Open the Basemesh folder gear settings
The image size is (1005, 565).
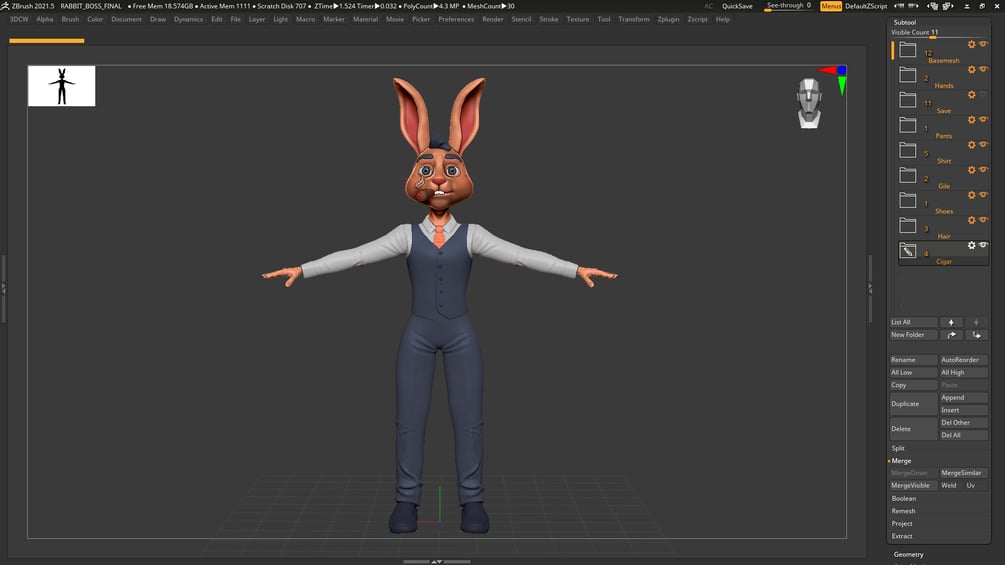point(971,45)
